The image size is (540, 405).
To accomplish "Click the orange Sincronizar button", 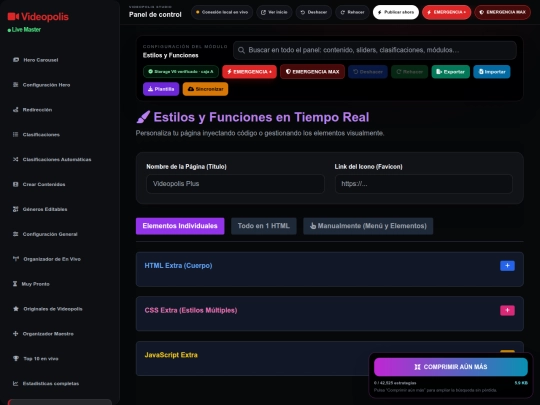I will [205, 89].
